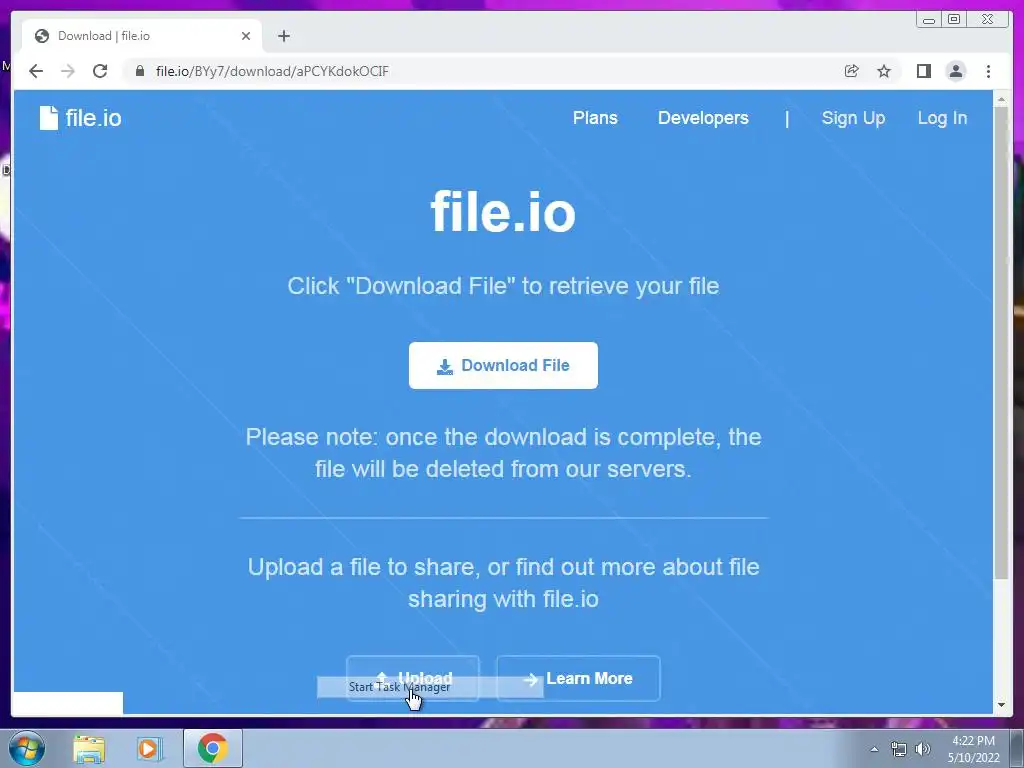The width and height of the screenshot is (1024, 768).
Task: Open the Developers page
Action: tap(703, 118)
